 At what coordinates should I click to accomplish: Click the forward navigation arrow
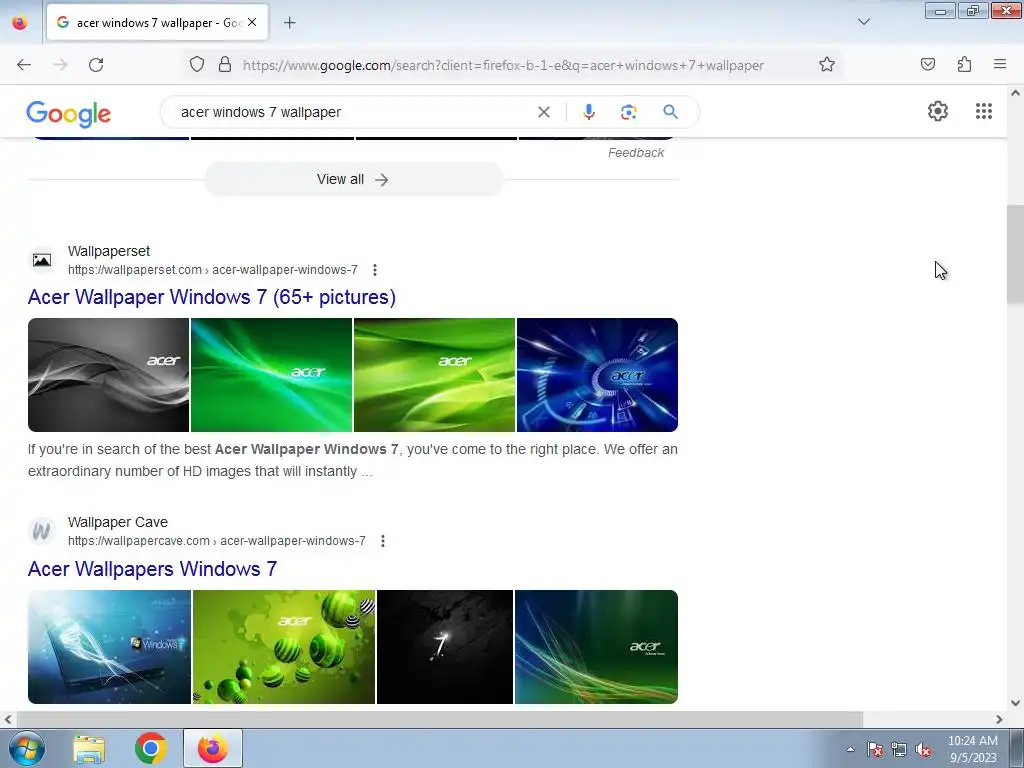(x=60, y=65)
